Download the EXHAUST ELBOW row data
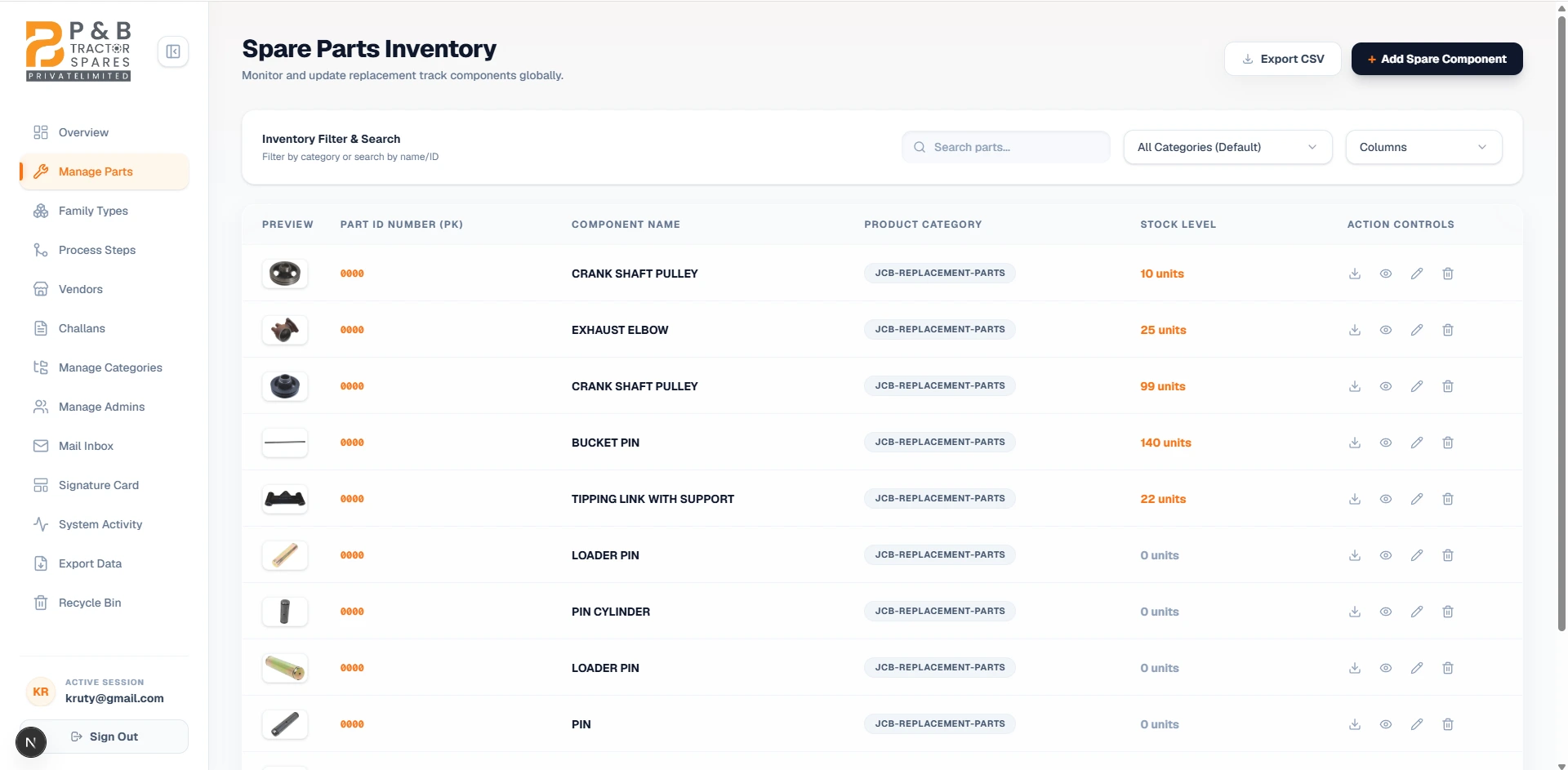1568x770 pixels. pyautogui.click(x=1355, y=330)
